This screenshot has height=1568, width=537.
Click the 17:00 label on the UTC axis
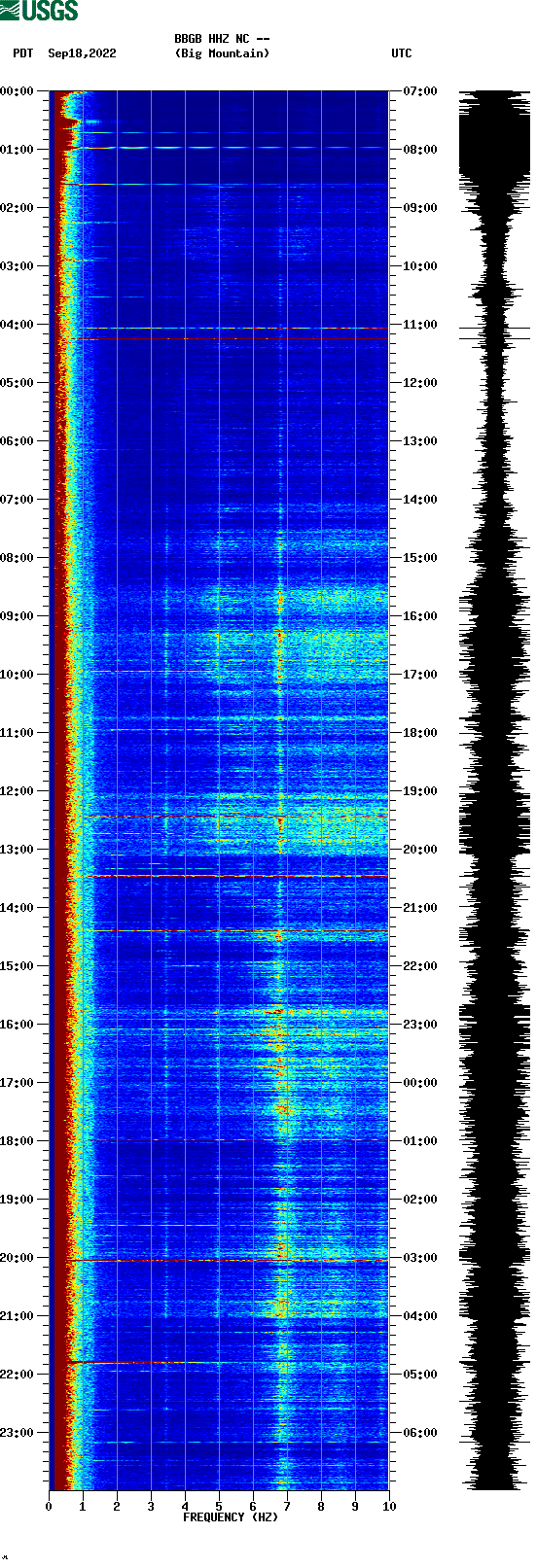pos(420,675)
